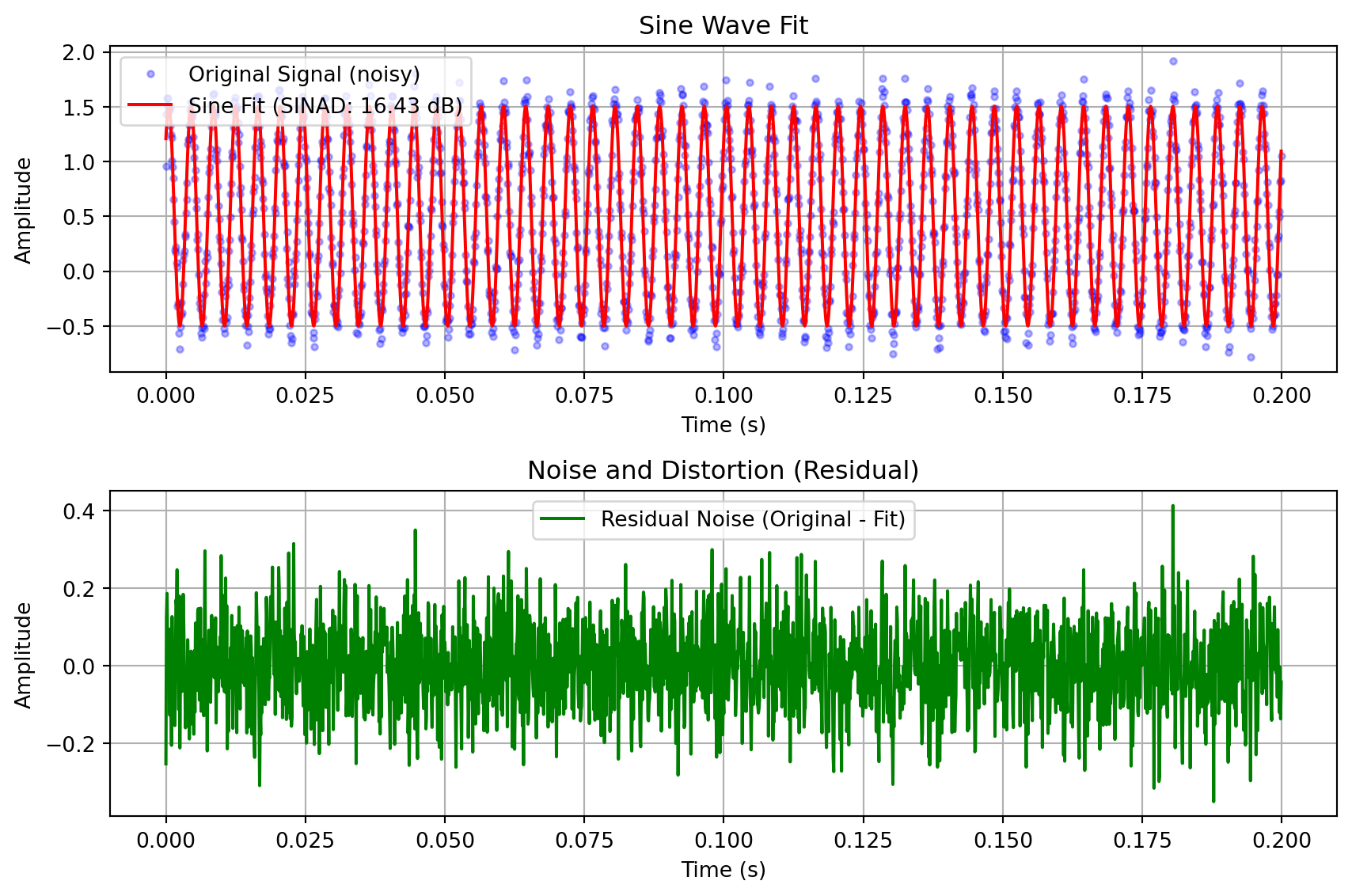The height and width of the screenshot is (896, 1352).
Task: Click the "Sine Wave Fit" plot title
Action: (x=723, y=26)
